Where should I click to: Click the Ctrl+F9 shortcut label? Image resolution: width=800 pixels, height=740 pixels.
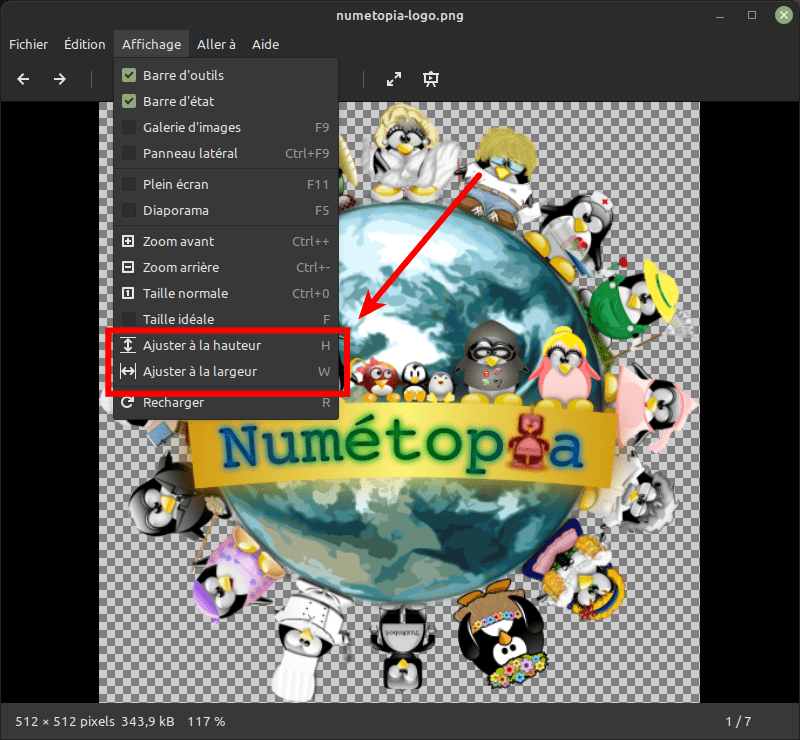point(307,154)
